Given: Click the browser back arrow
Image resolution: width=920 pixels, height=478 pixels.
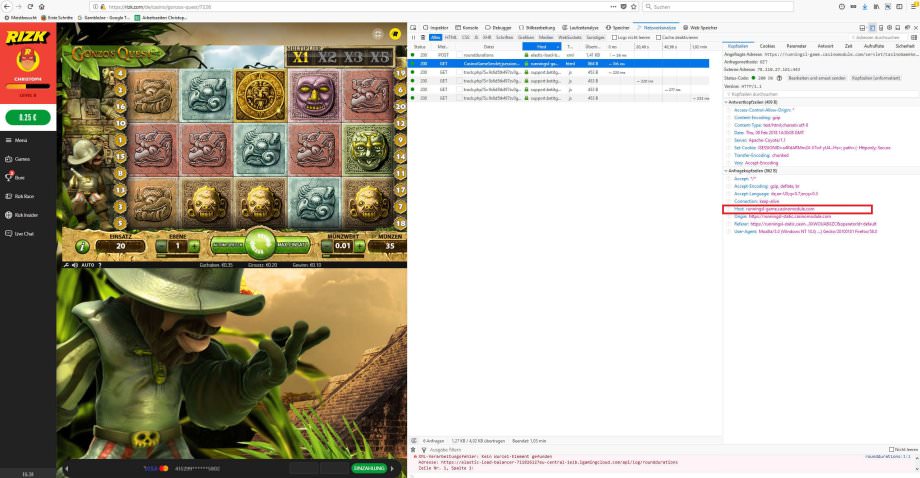Looking at the screenshot, I should pos(7,6).
